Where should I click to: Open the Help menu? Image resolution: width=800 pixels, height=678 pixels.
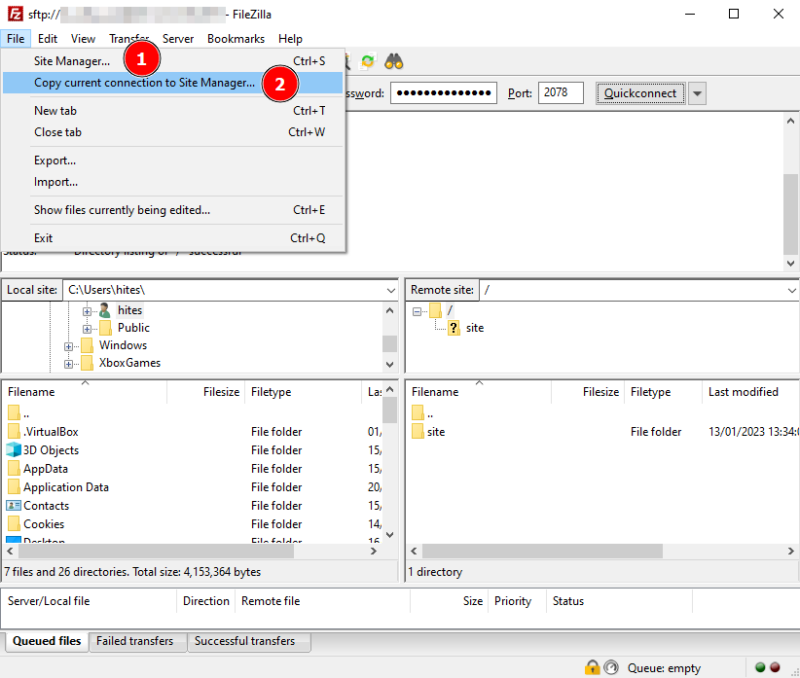290,39
